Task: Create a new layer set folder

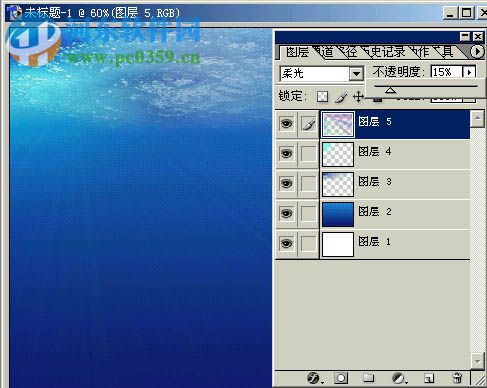Action: [x=368, y=378]
